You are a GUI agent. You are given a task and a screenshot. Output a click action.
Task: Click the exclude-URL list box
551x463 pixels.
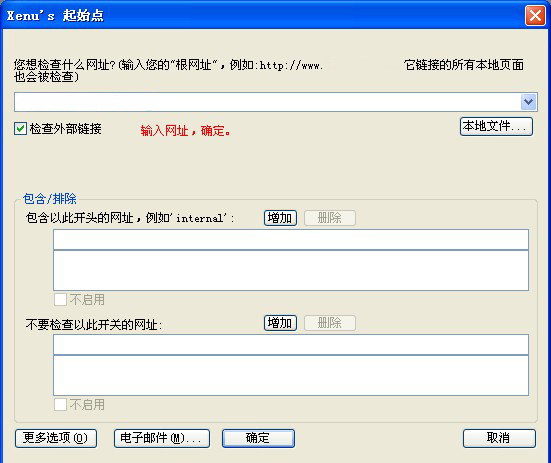coord(291,376)
